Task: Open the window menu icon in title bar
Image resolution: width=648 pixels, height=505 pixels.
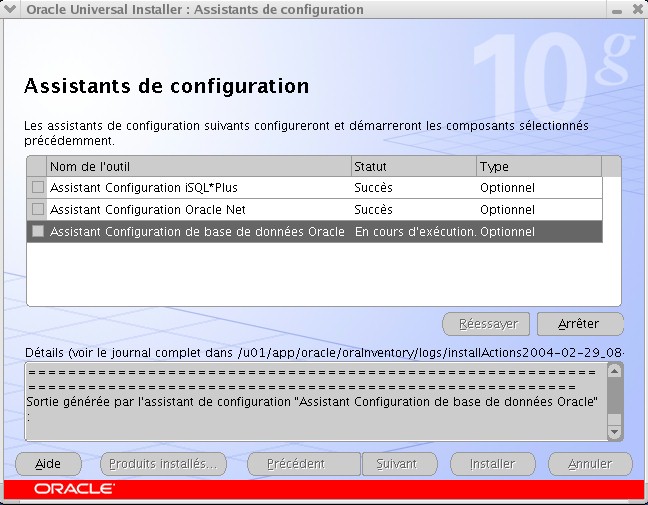Action: [11, 10]
